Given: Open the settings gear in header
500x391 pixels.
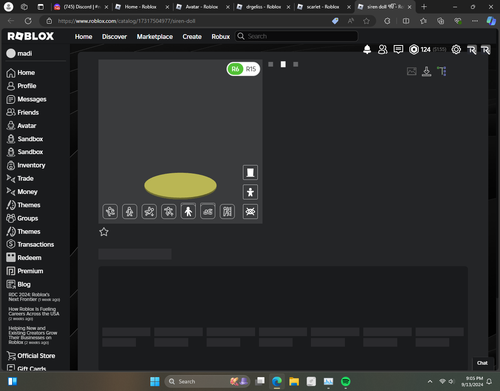Looking at the screenshot, I should [456, 50].
